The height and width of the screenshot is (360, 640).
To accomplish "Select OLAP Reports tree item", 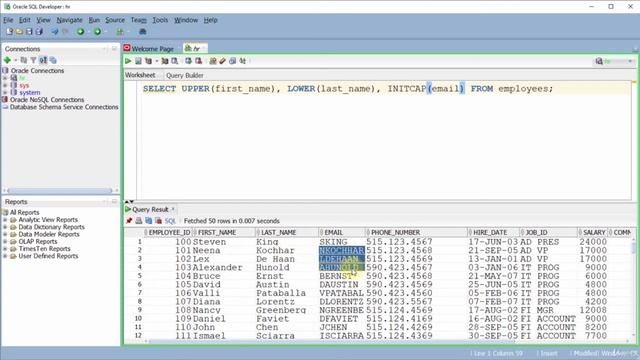I will click(38, 241).
